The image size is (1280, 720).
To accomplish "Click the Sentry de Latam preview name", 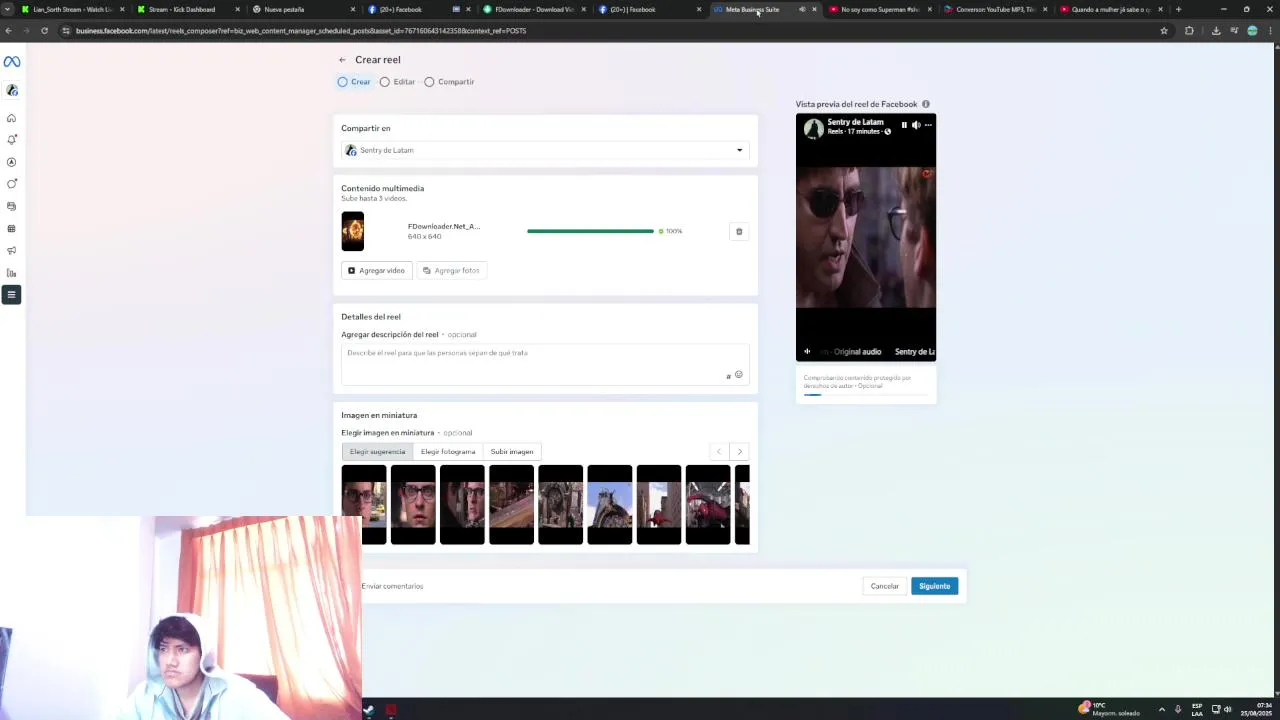I will tap(855, 122).
